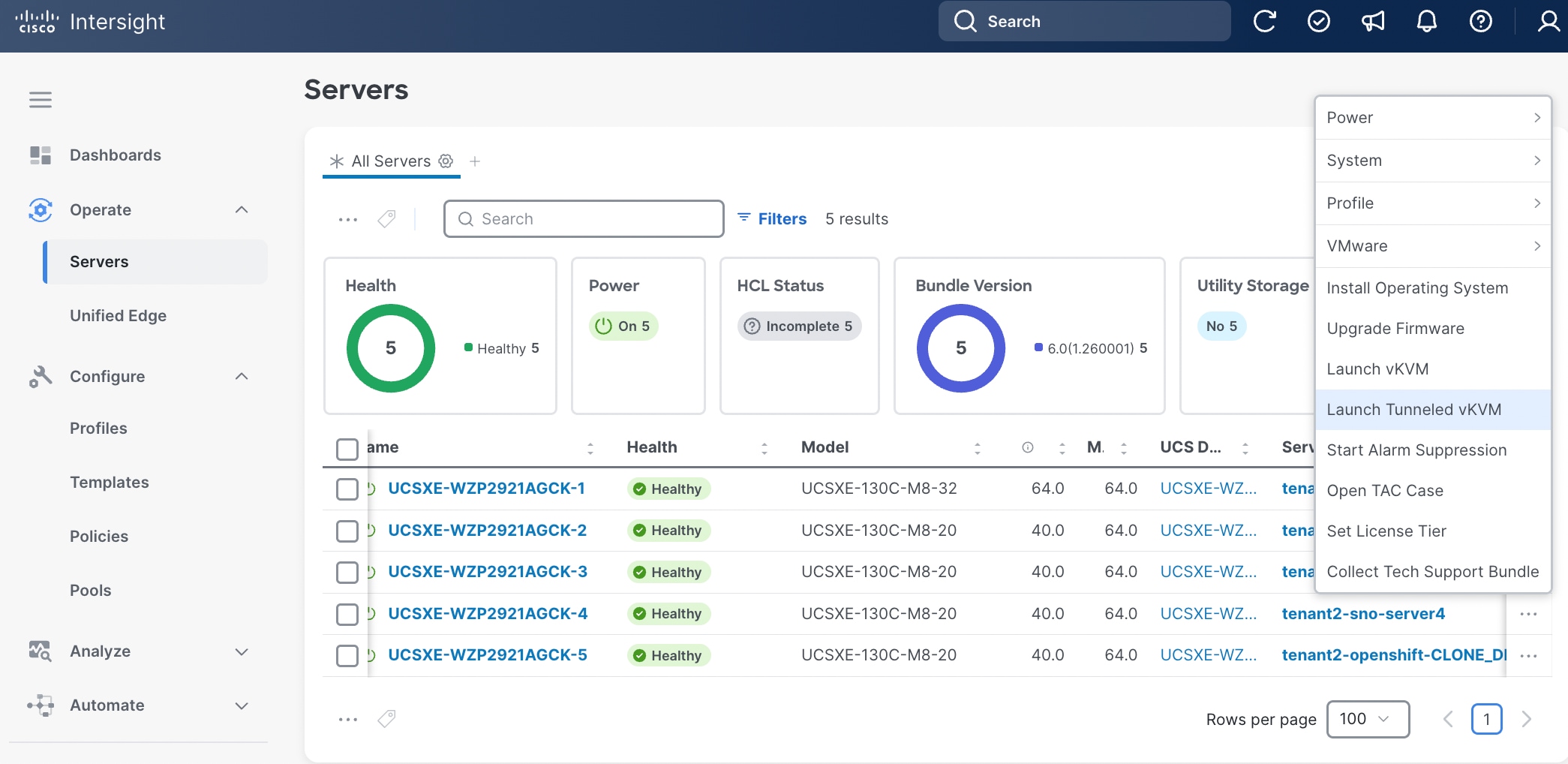Open the help question mark icon
Image resolution: width=1568 pixels, height=764 pixels.
pos(1480,21)
